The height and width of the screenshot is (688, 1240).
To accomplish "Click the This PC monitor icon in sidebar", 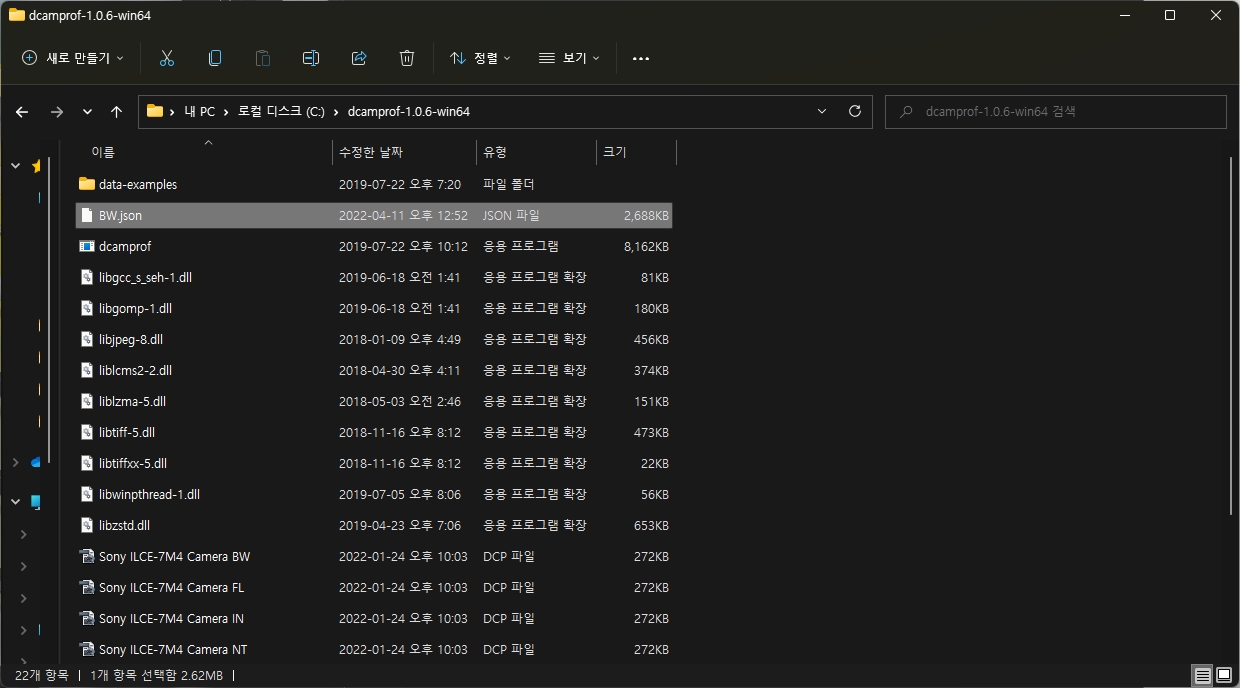I will pyautogui.click(x=37, y=502).
